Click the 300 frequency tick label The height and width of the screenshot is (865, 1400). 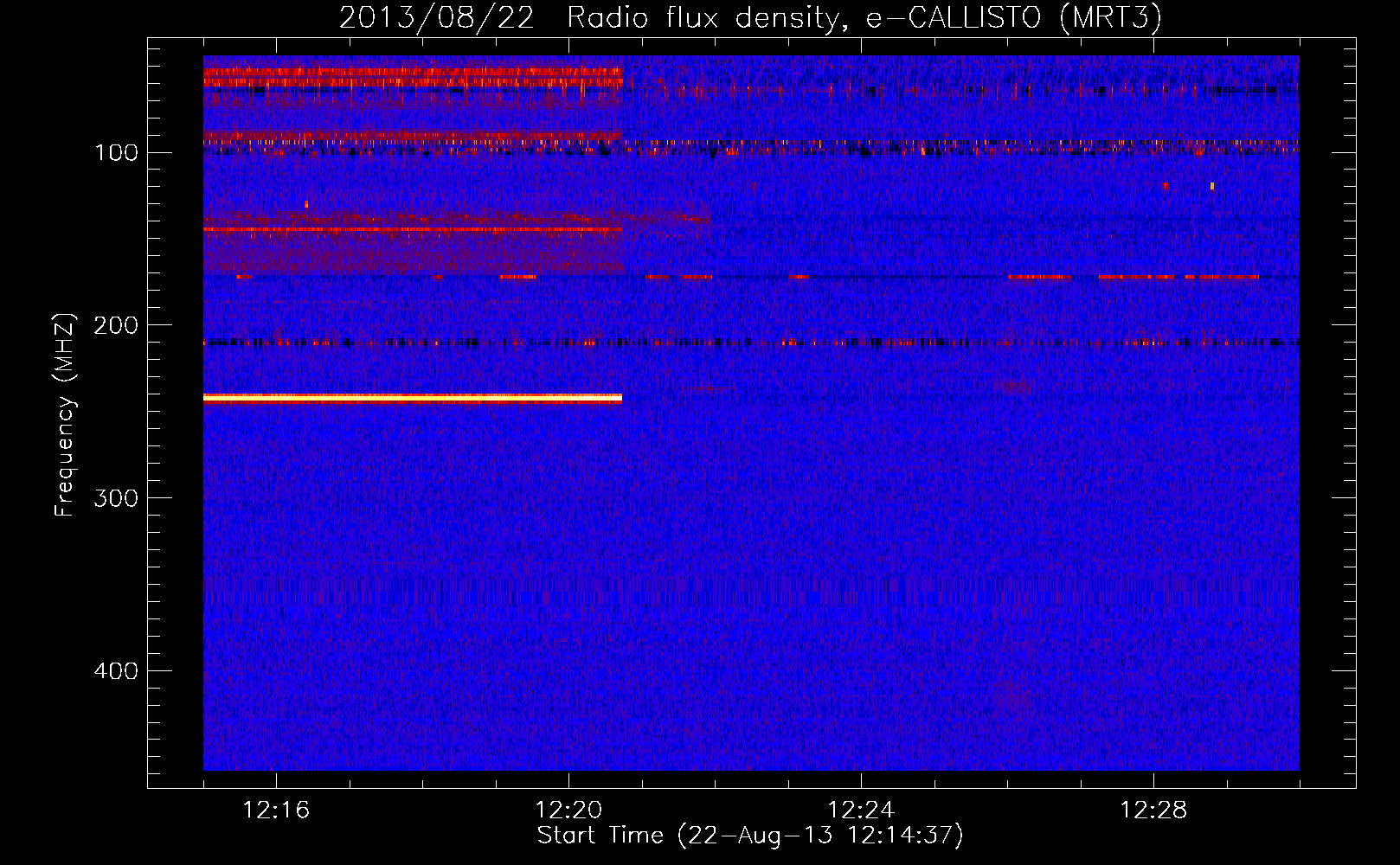point(116,498)
